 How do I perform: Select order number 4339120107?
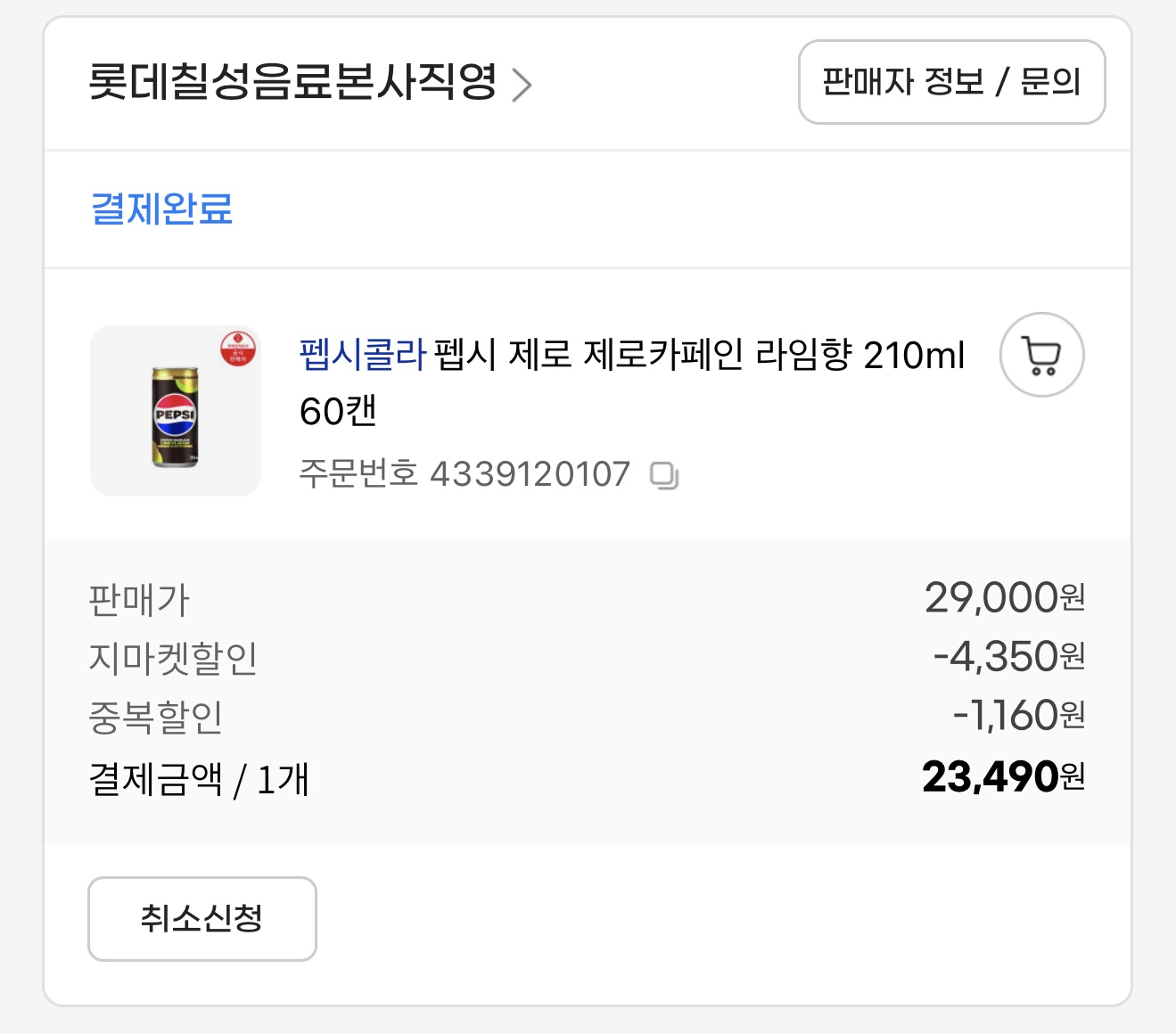tap(530, 474)
